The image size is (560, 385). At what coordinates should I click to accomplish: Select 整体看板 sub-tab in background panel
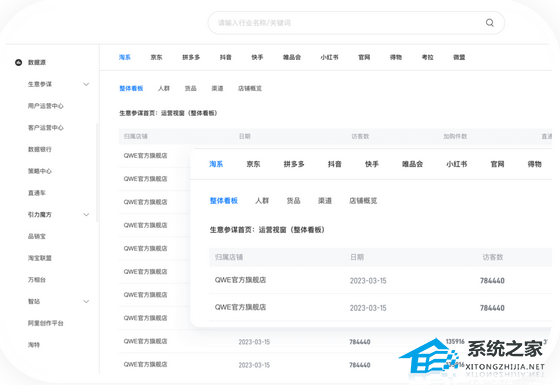tap(131, 88)
